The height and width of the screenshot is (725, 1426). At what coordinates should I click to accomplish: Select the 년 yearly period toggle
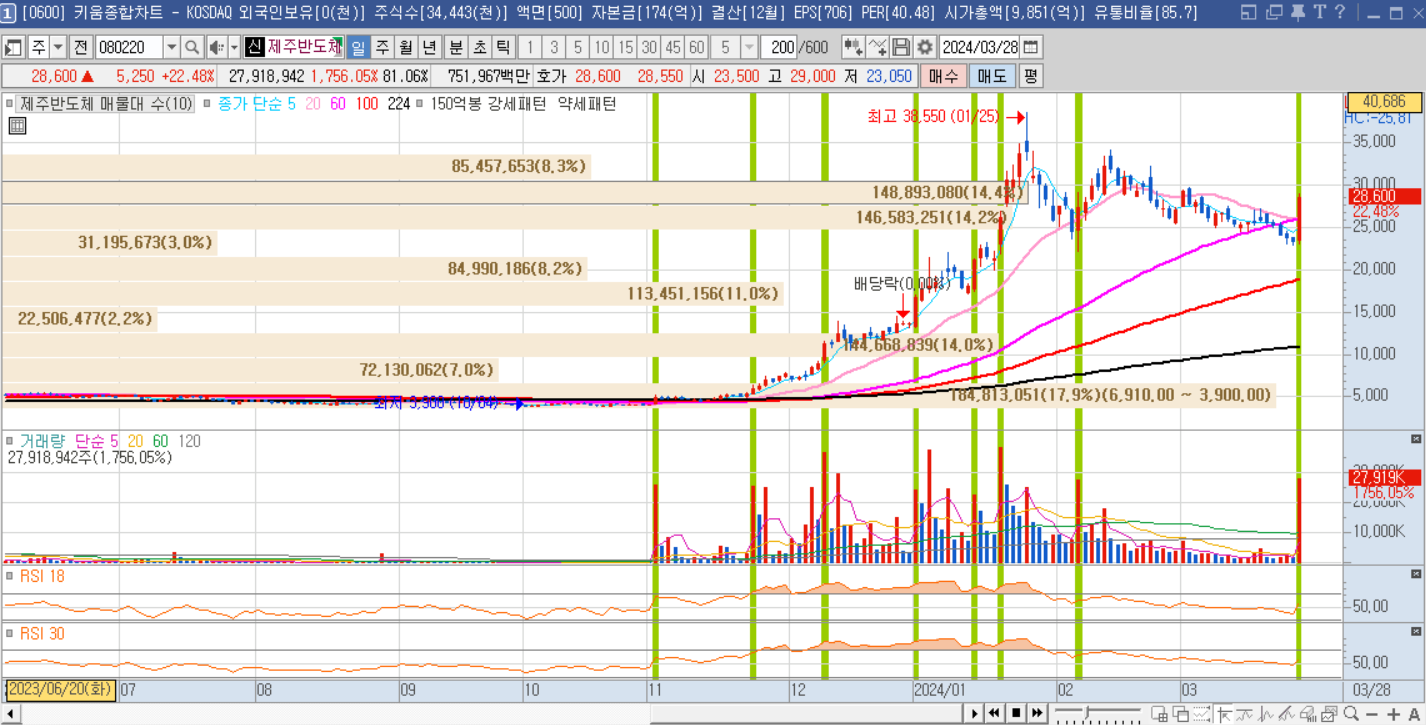pyautogui.click(x=429, y=47)
